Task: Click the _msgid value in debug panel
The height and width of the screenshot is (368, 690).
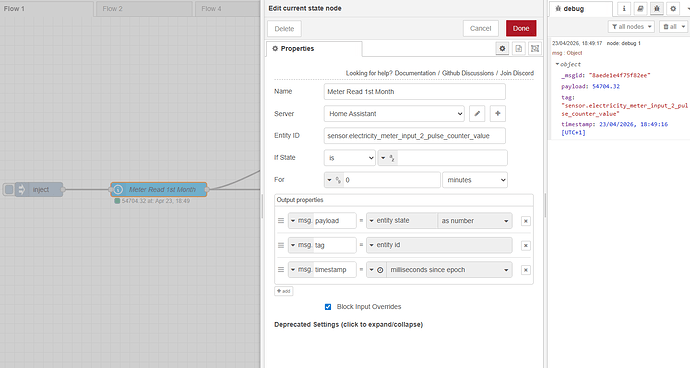Action: pos(620,75)
